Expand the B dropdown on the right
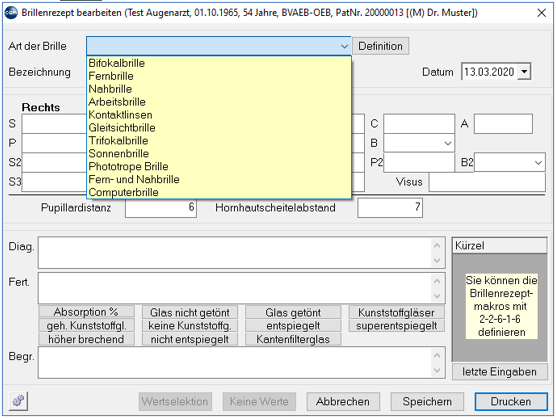Screen dimensions: 556x418 447,143
